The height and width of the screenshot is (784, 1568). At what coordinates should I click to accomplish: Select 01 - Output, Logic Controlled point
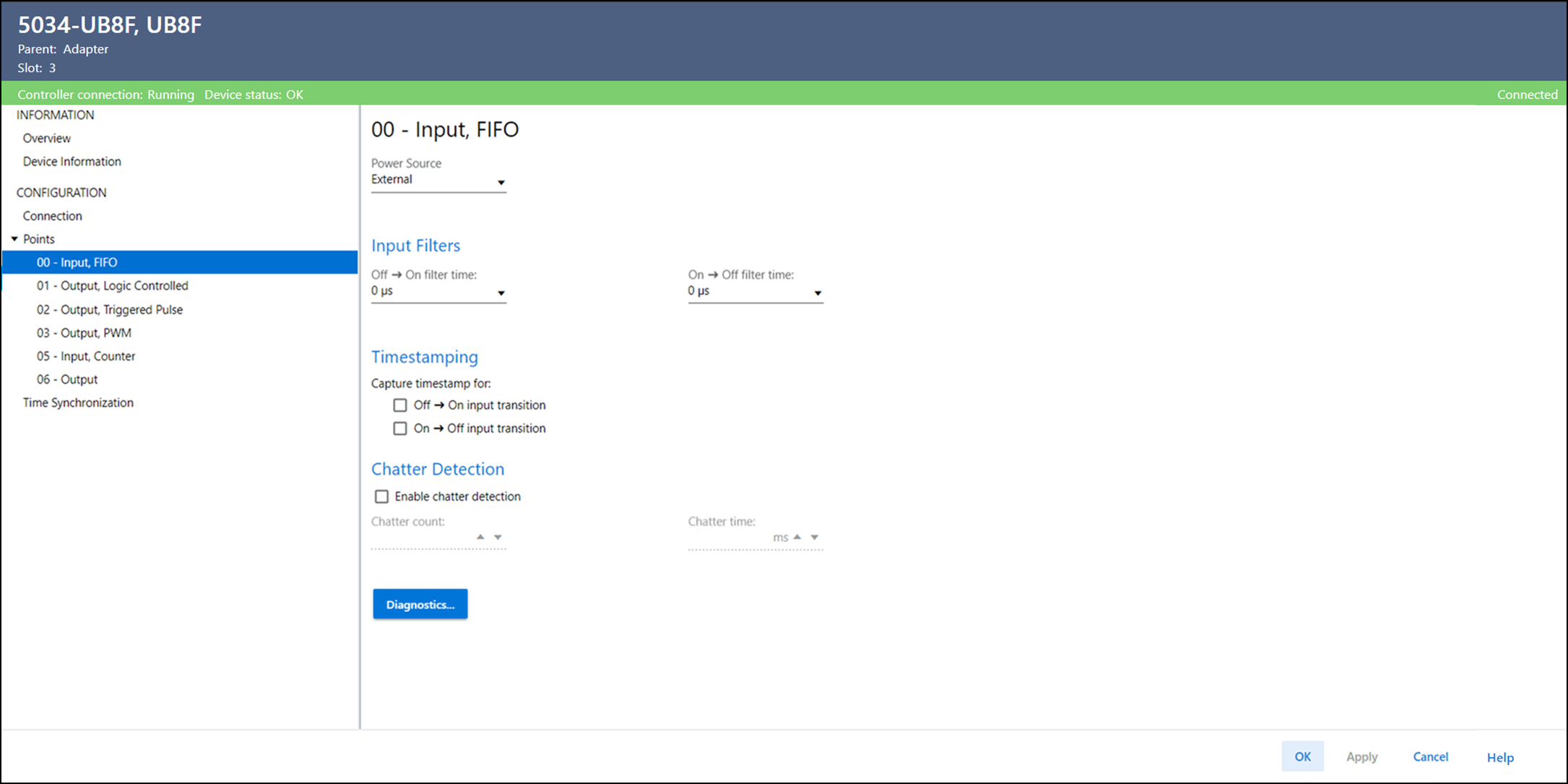112,286
